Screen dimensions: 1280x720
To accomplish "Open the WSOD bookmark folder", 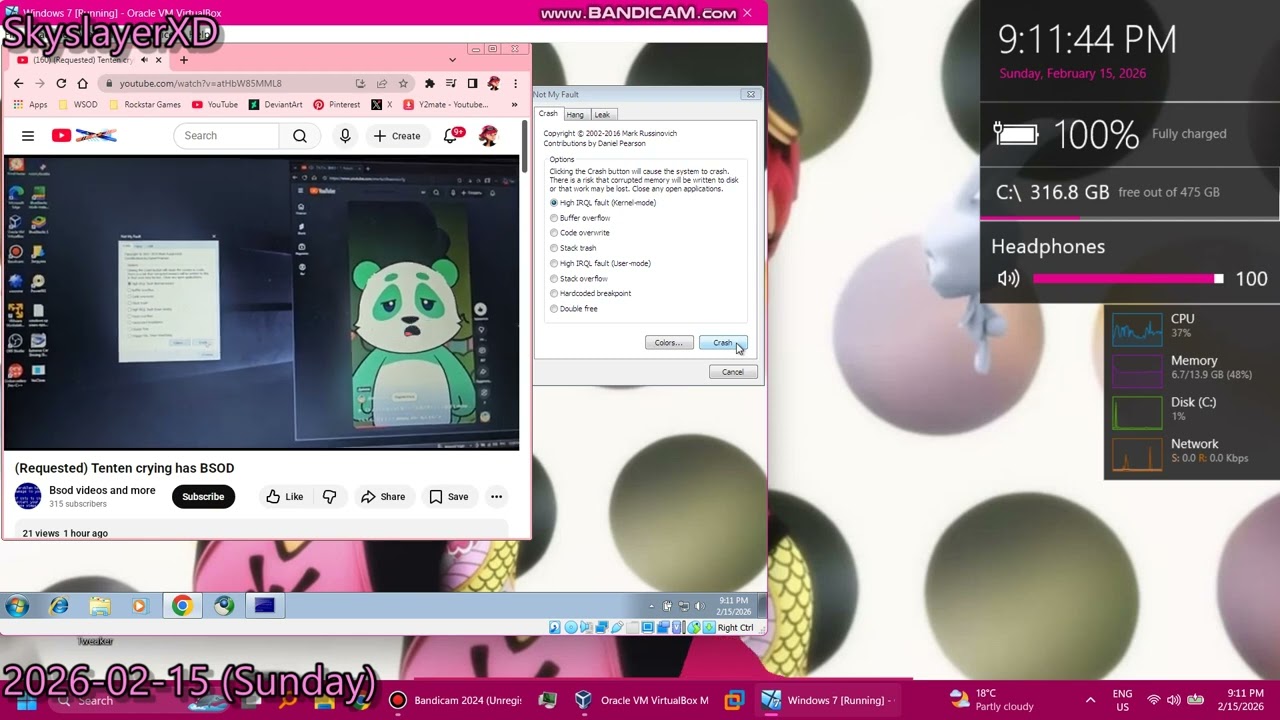I will [x=78, y=105].
